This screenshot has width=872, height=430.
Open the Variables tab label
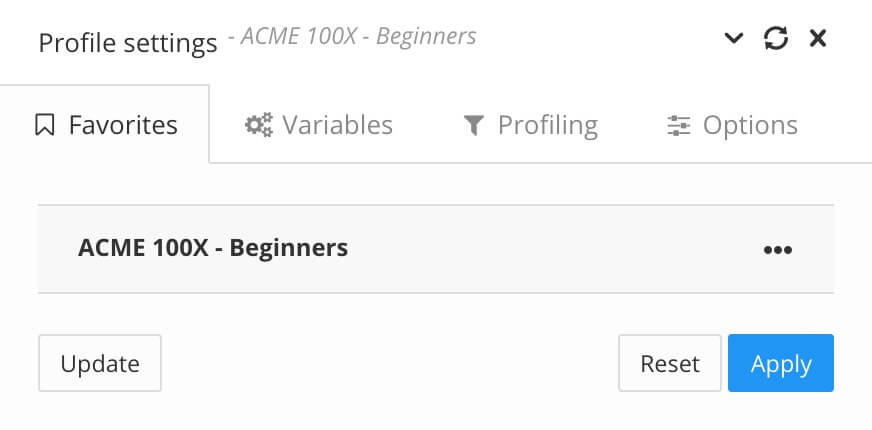(x=337, y=126)
